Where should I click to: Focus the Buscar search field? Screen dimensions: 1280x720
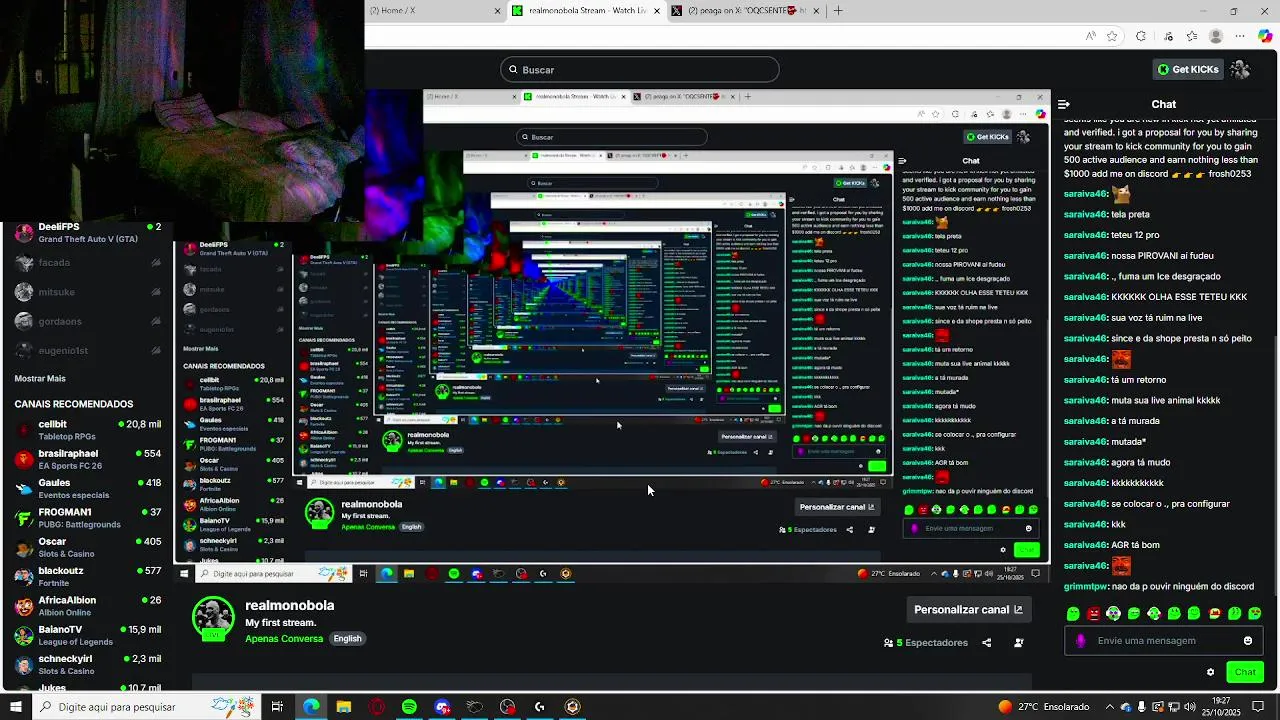pos(640,70)
